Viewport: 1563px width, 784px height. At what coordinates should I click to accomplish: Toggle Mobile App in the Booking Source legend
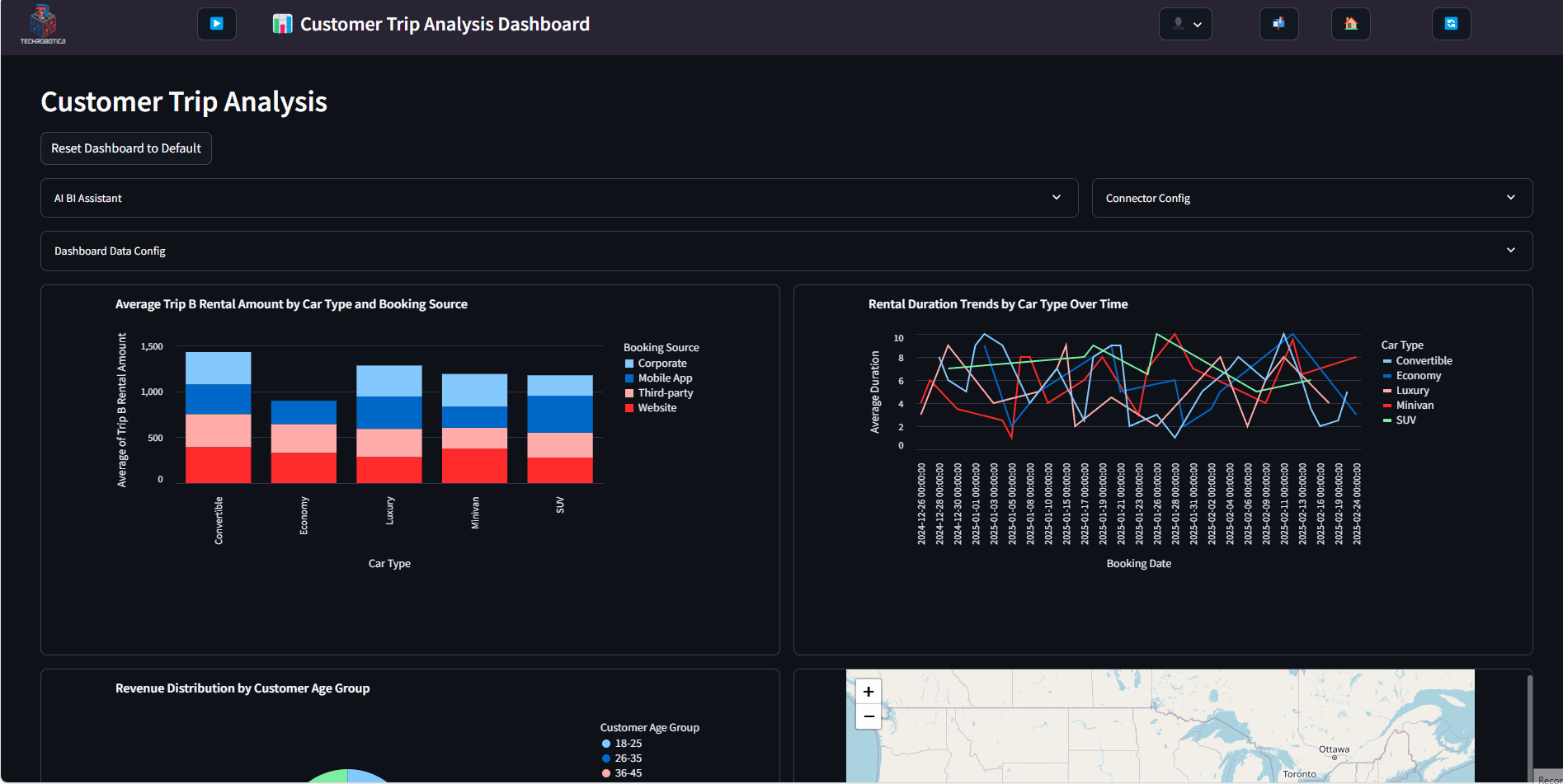click(x=658, y=378)
